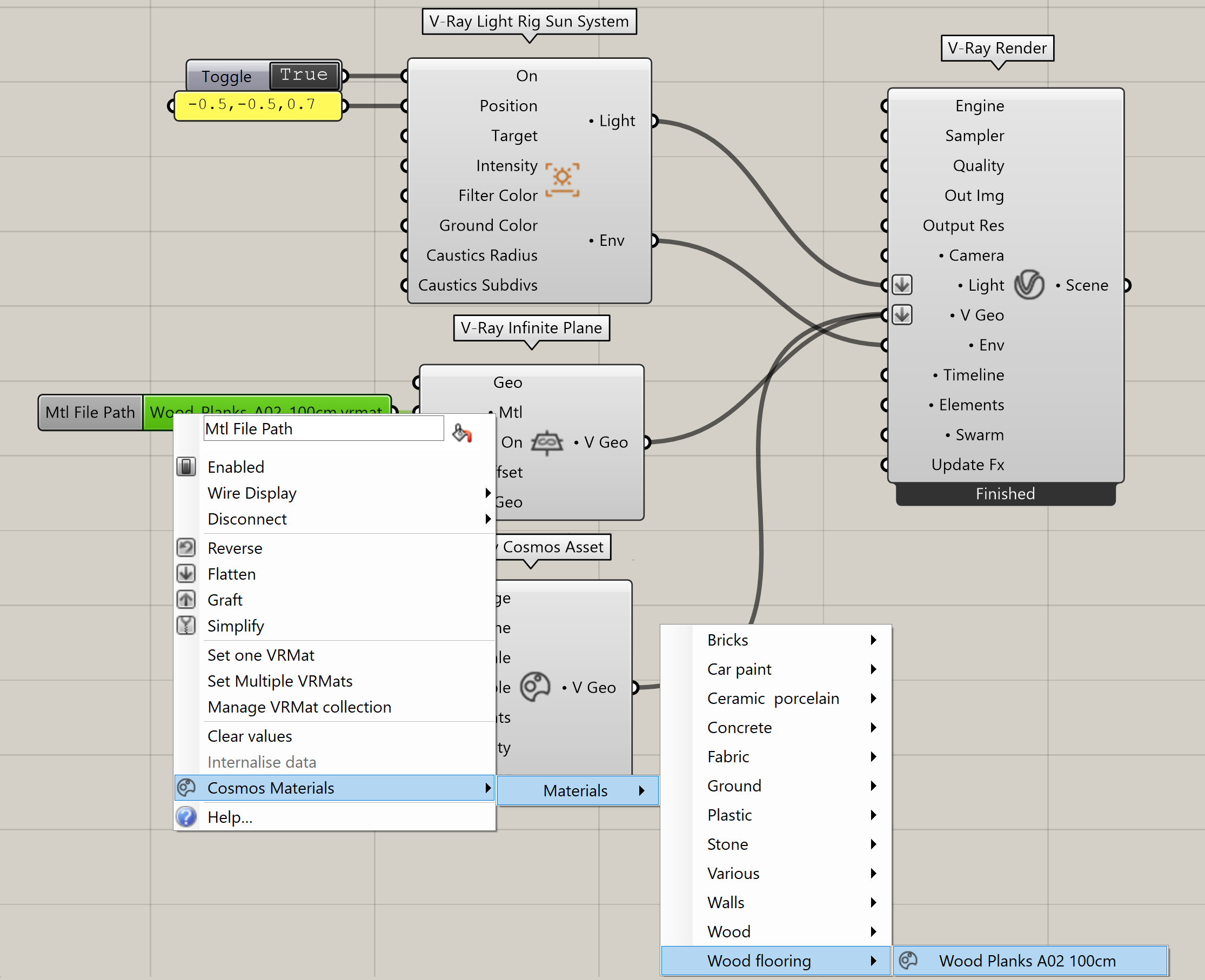
Task: Click Set one VRMat
Action: click(334, 655)
